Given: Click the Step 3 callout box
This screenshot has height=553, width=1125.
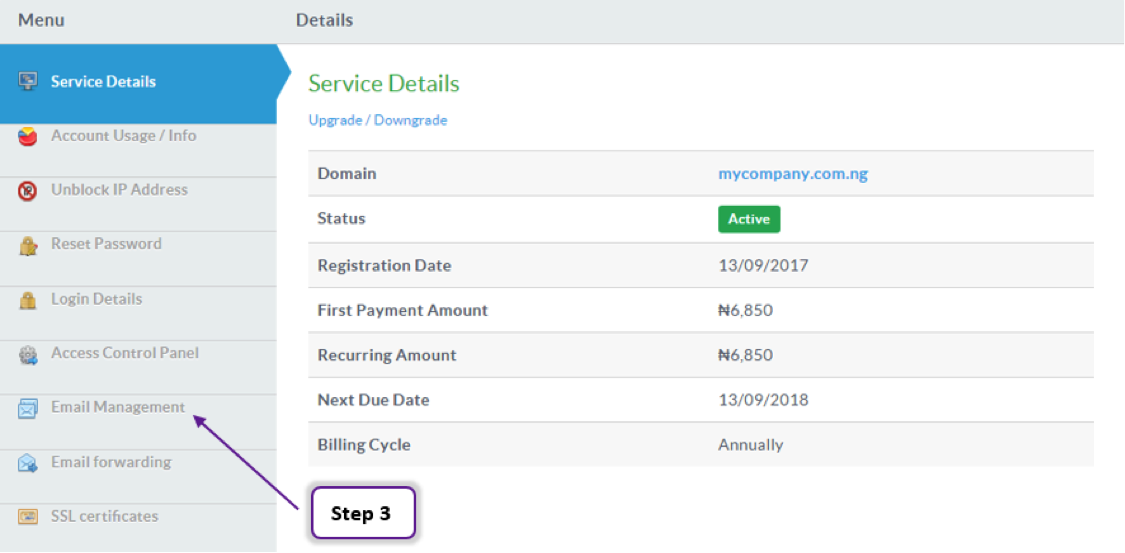Looking at the screenshot, I should tap(363, 514).
